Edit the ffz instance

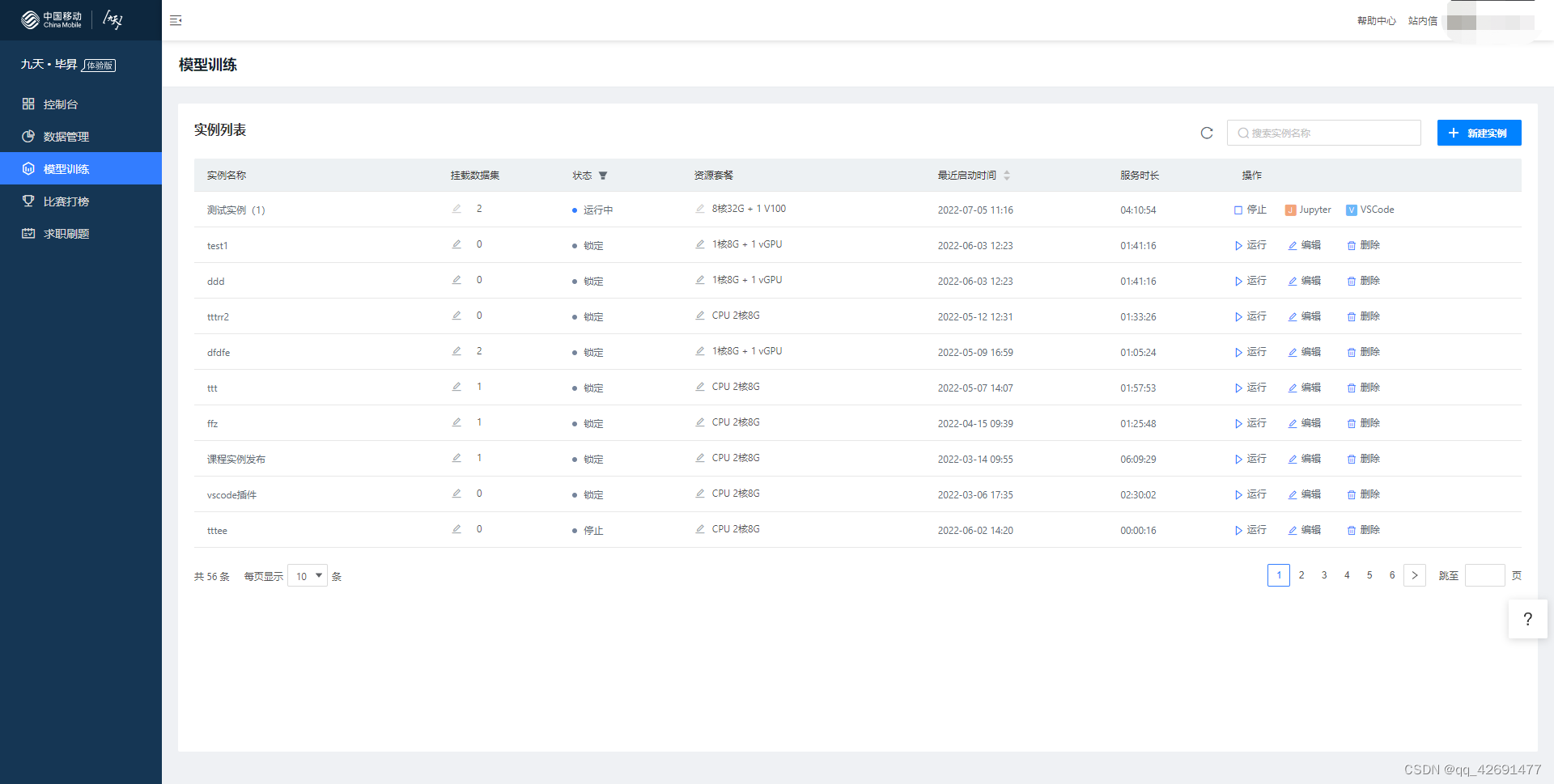pos(1305,423)
